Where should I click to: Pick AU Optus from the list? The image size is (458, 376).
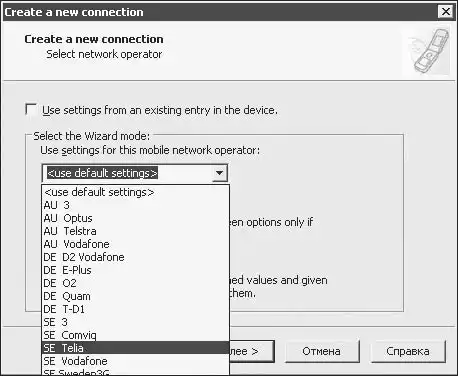(x=135, y=218)
